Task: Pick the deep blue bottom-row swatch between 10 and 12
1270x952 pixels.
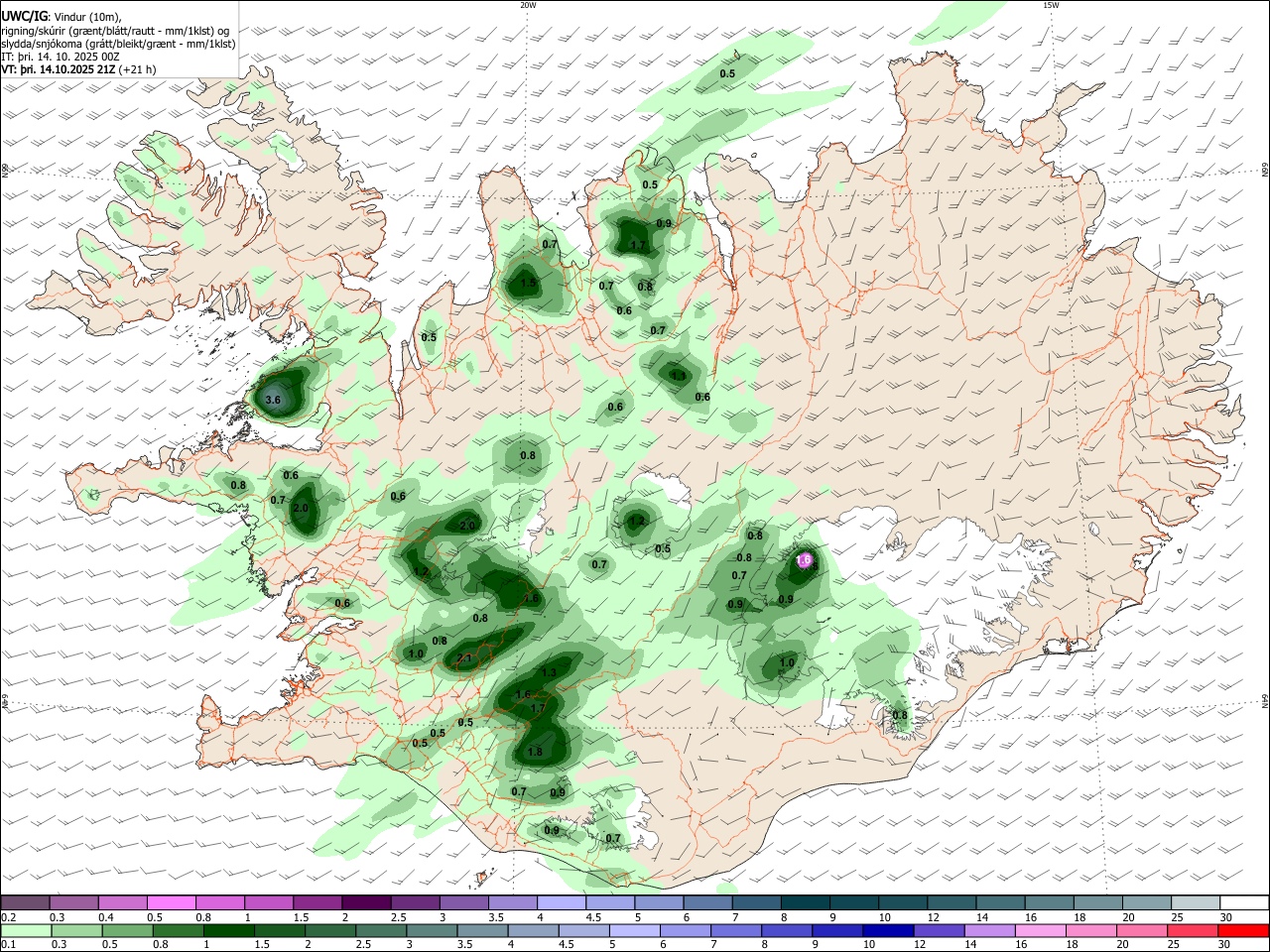Action: 886,931
